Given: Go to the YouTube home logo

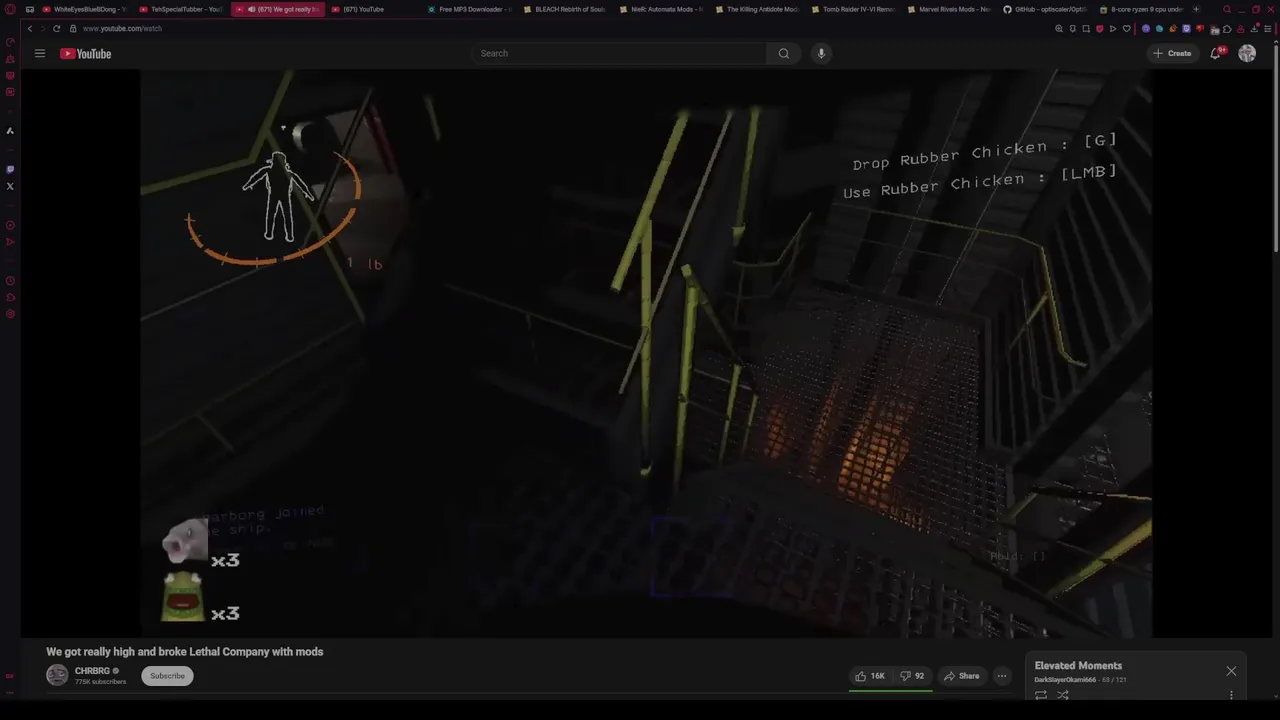Looking at the screenshot, I should (x=86, y=54).
